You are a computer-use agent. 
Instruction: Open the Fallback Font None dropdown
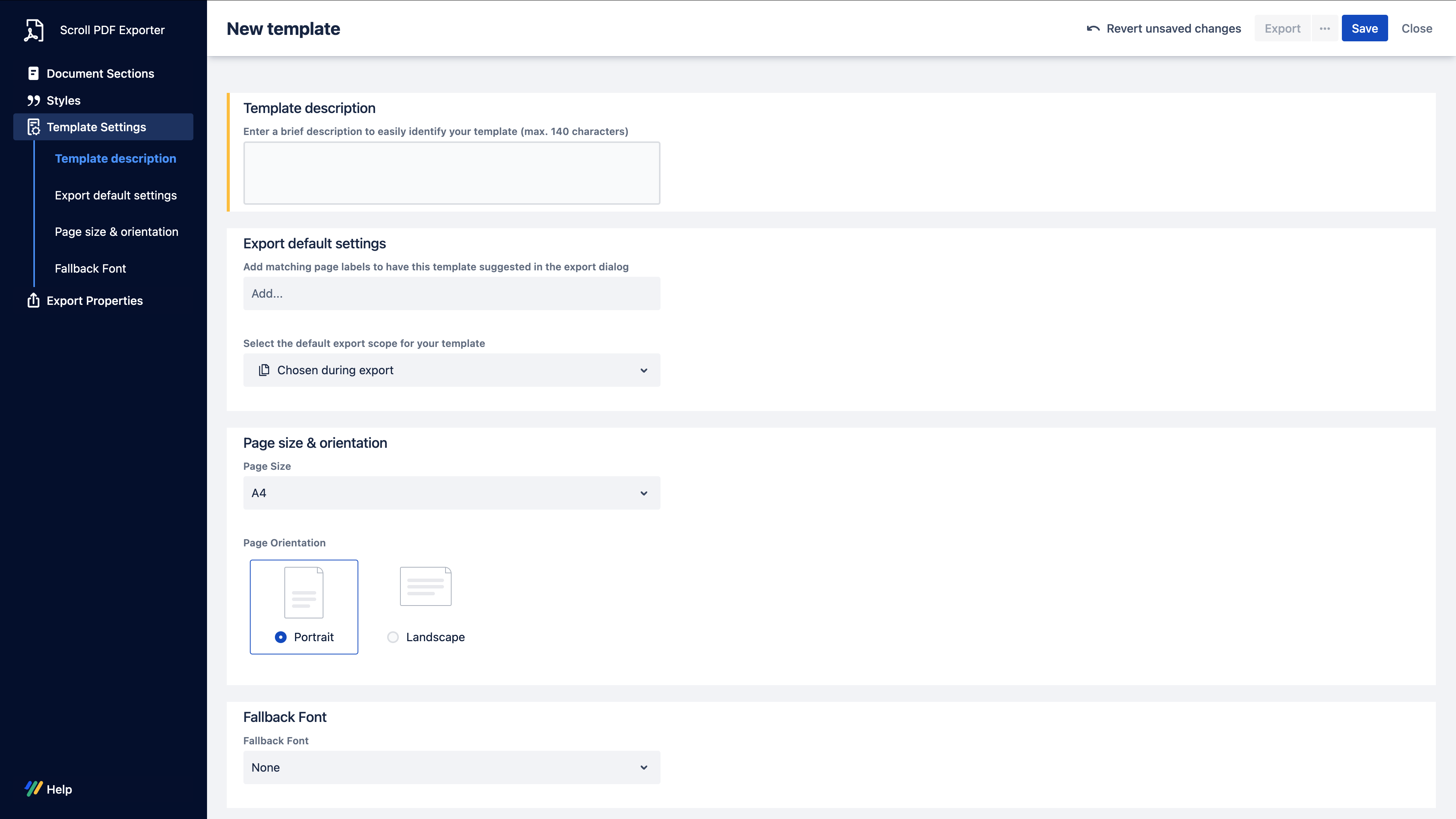coord(451,767)
